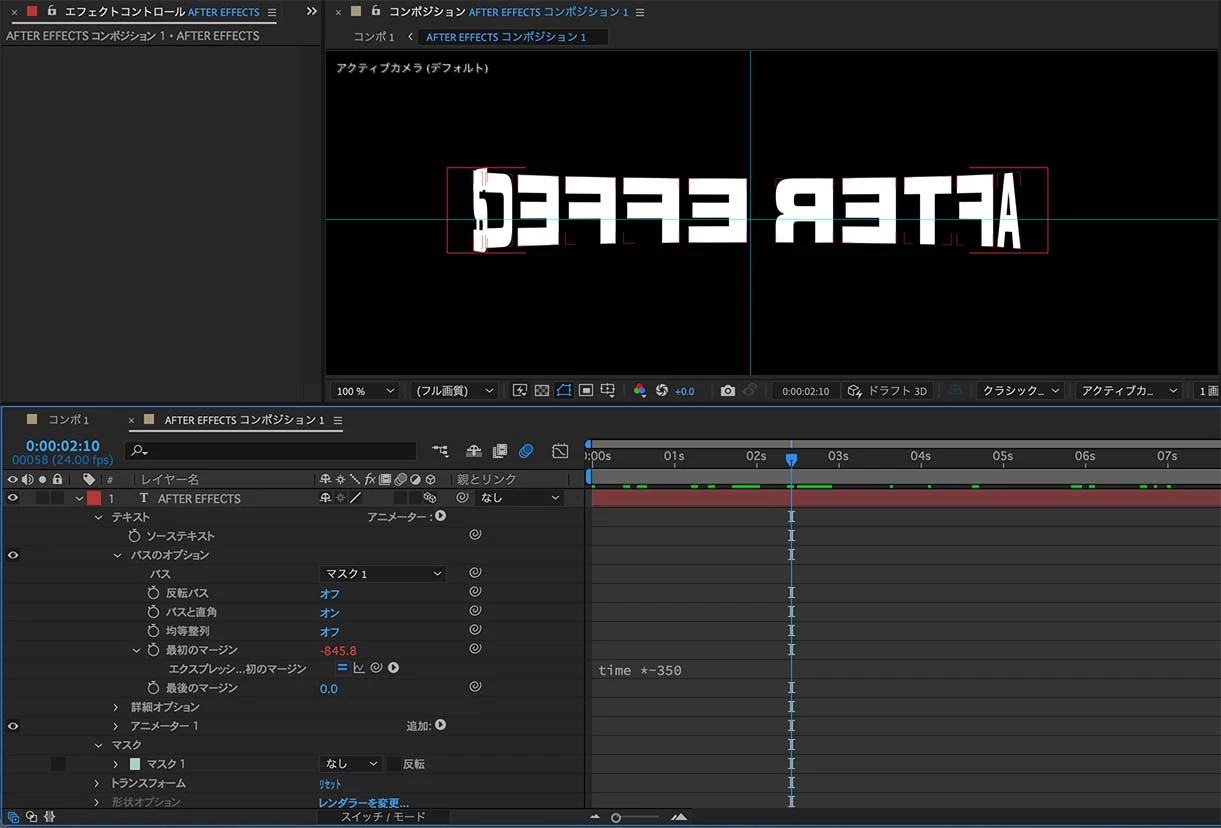Open parent link dropdown なし
Screen dimensions: 1221x828
pos(520,497)
